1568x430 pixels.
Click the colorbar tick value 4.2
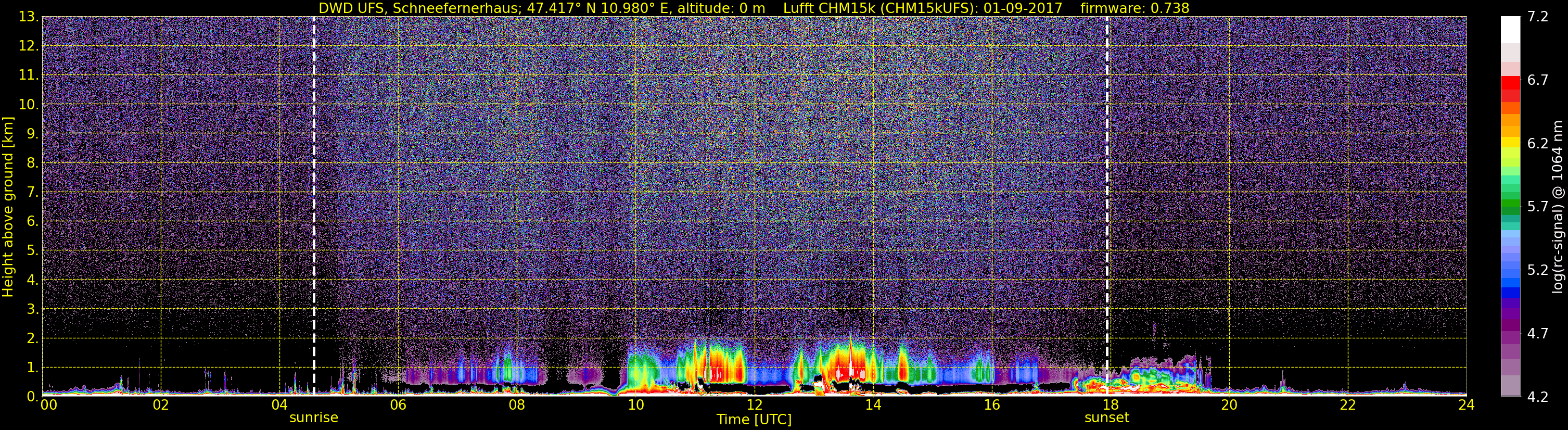[x=1538, y=397]
